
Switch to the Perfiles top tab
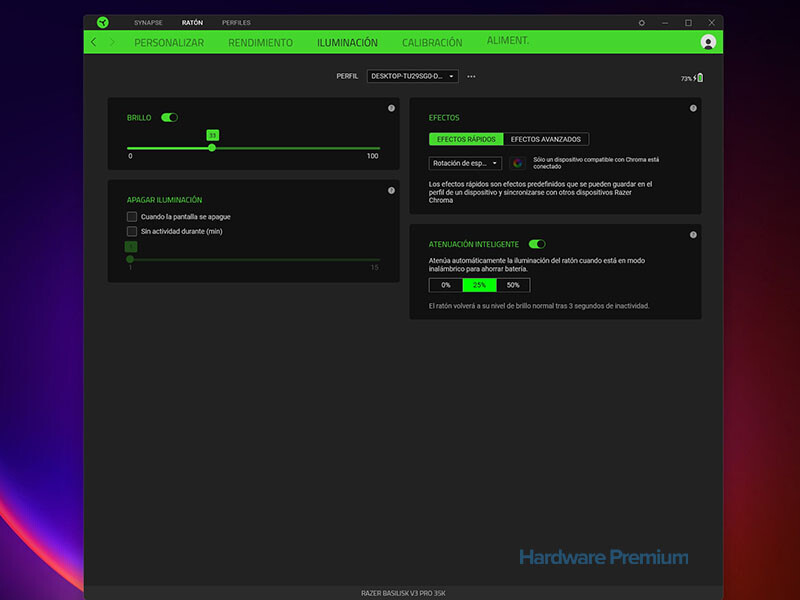coord(236,23)
